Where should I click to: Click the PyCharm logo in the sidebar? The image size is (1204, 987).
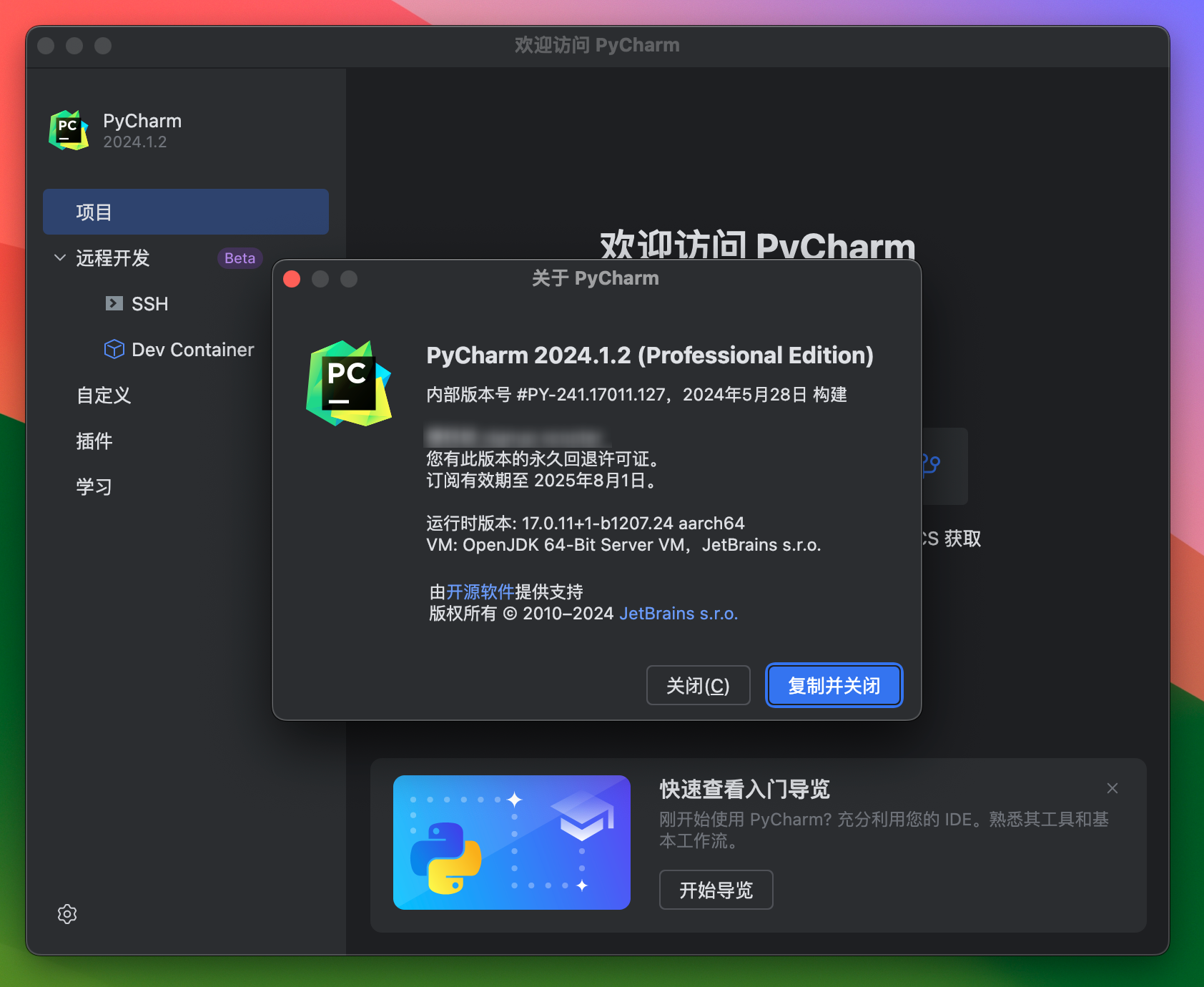point(69,130)
